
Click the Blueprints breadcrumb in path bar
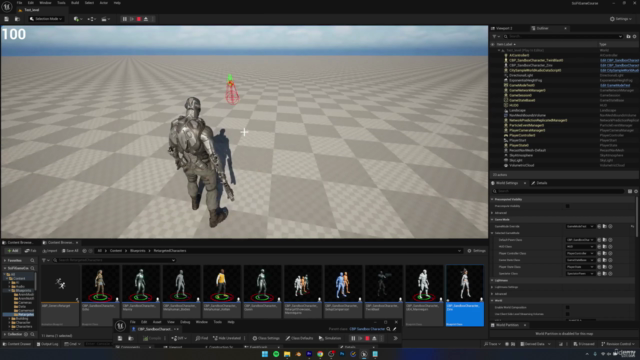[138, 251]
